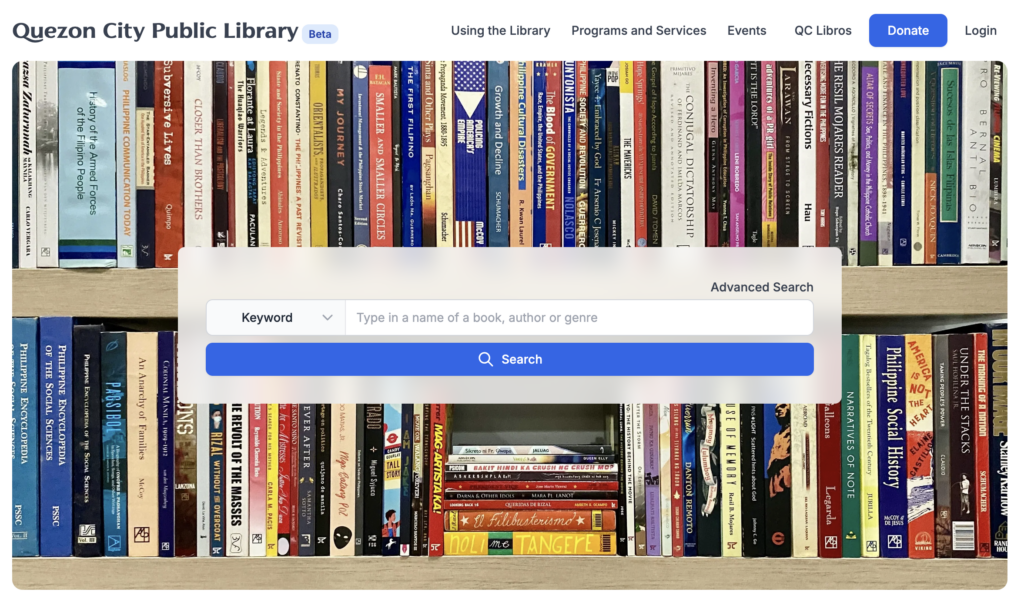Focus the book, author or genre search field
Screen dimensions: 1024x602
tap(578, 318)
